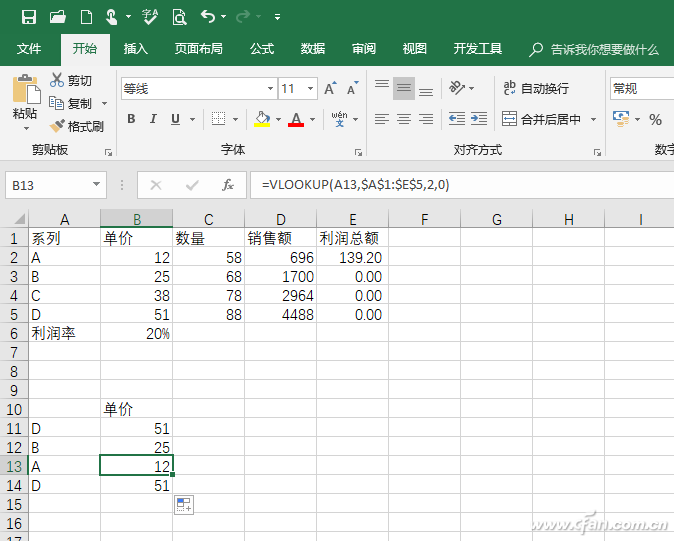The height and width of the screenshot is (541, 674).
Task: Click the formula bar with VLOOKUP
Action: coord(462,185)
